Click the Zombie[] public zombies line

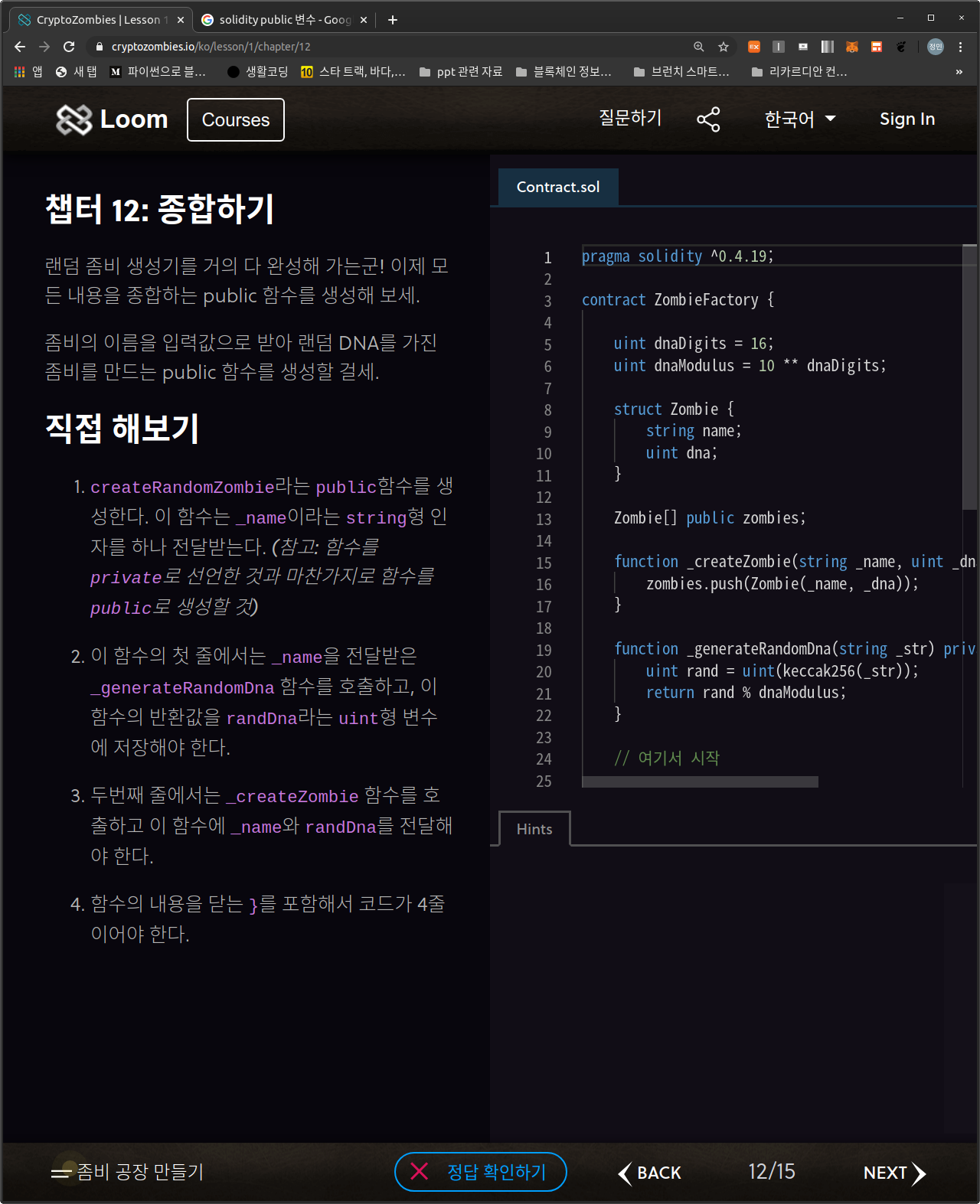click(x=710, y=518)
